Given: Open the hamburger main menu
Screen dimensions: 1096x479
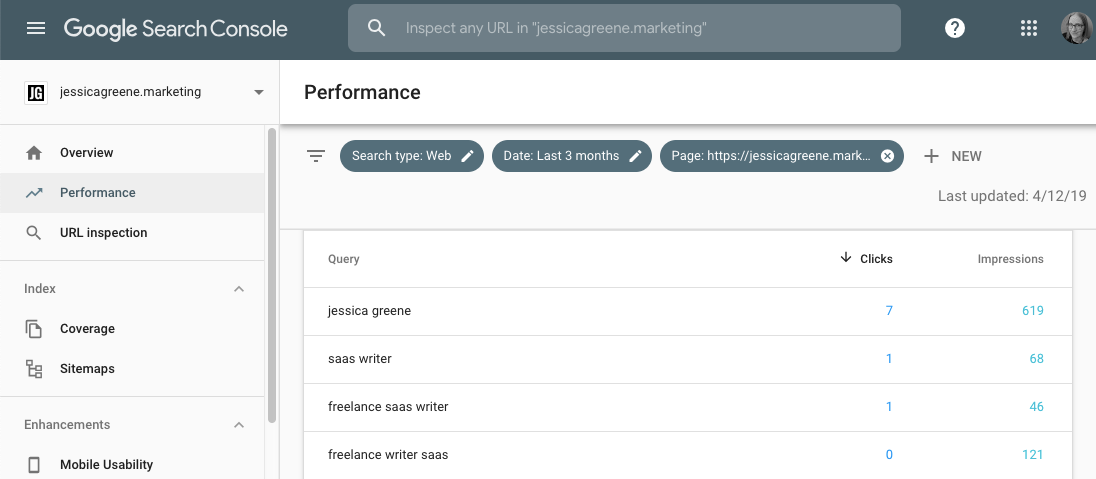Looking at the screenshot, I should [36, 28].
